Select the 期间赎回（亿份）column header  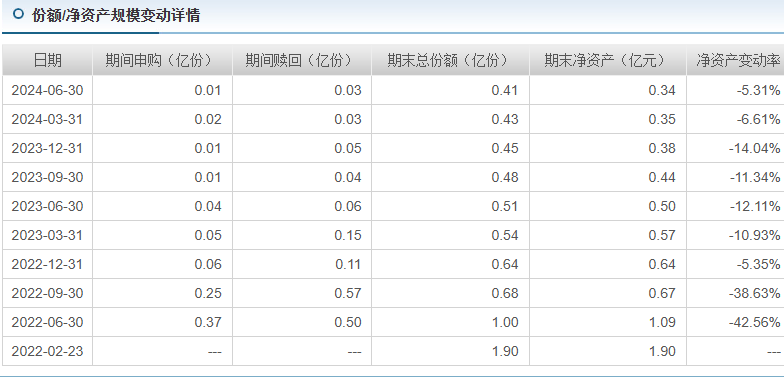(x=302, y=60)
